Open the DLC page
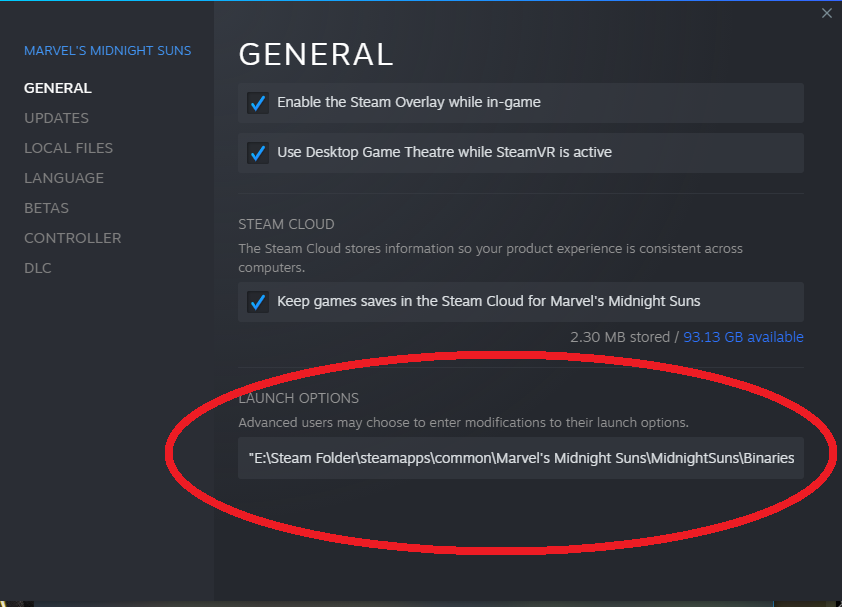842x607 pixels. [x=38, y=268]
